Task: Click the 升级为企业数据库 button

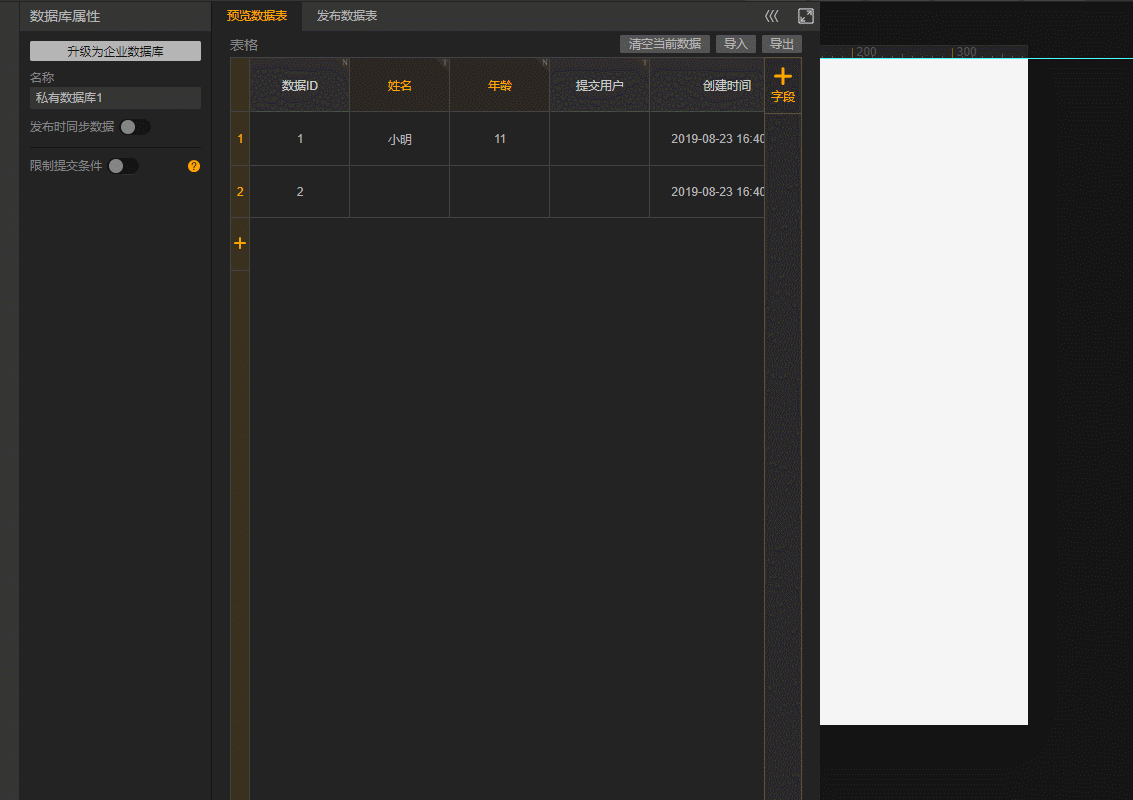Action: [115, 51]
